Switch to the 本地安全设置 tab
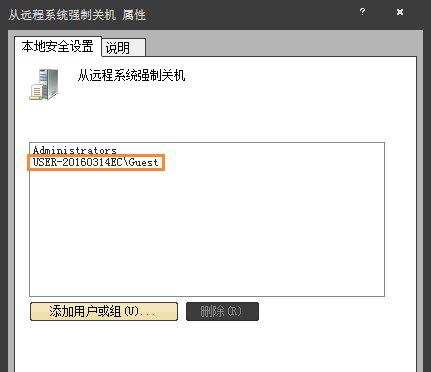 pyautogui.click(x=58, y=47)
